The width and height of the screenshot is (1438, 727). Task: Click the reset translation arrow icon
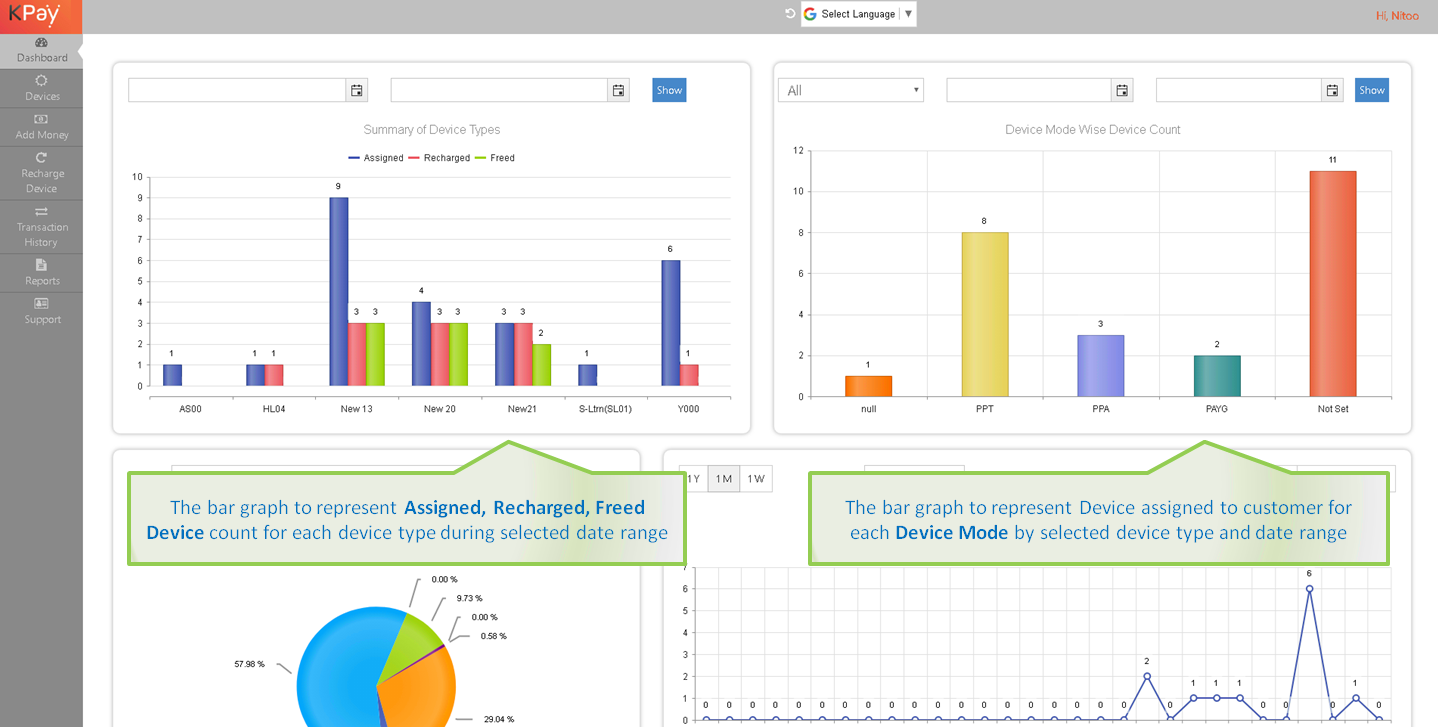pos(790,13)
